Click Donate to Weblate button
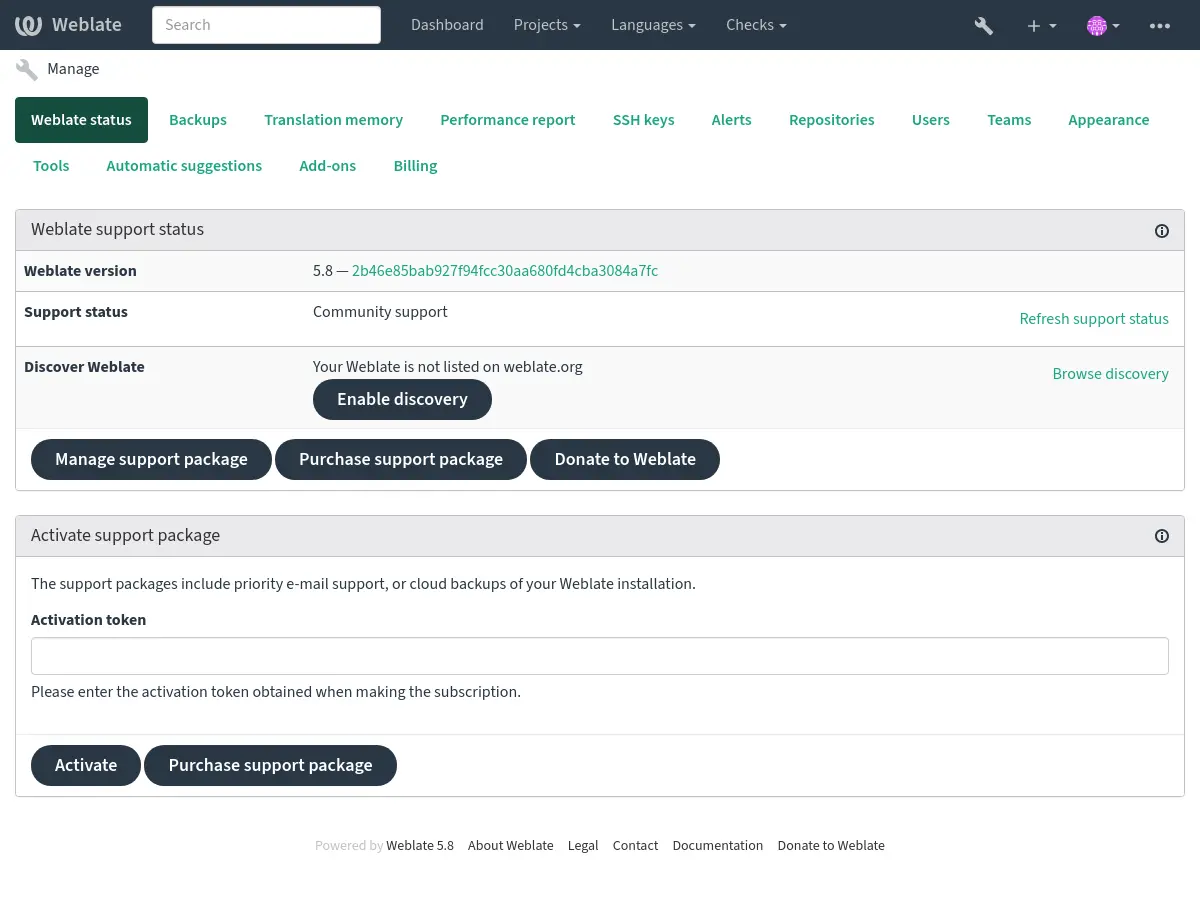The image size is (1200, 905). point(625,459)
